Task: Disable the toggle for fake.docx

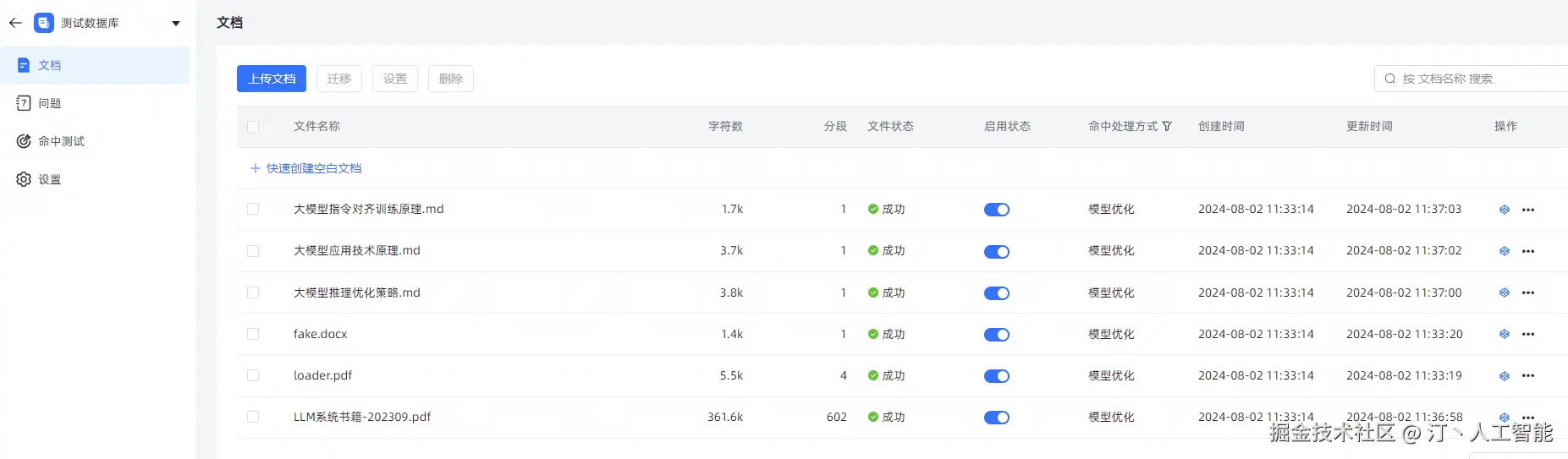Action: 996,335
